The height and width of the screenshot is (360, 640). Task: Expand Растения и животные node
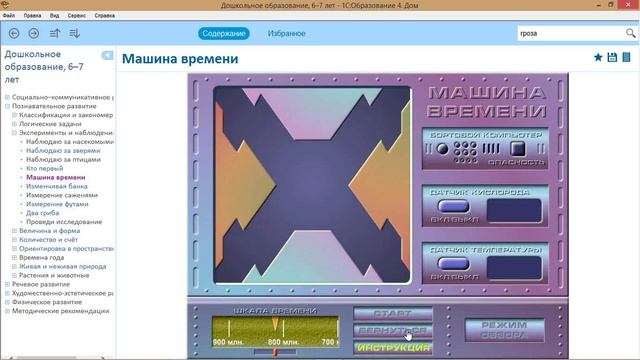[14, 276]
